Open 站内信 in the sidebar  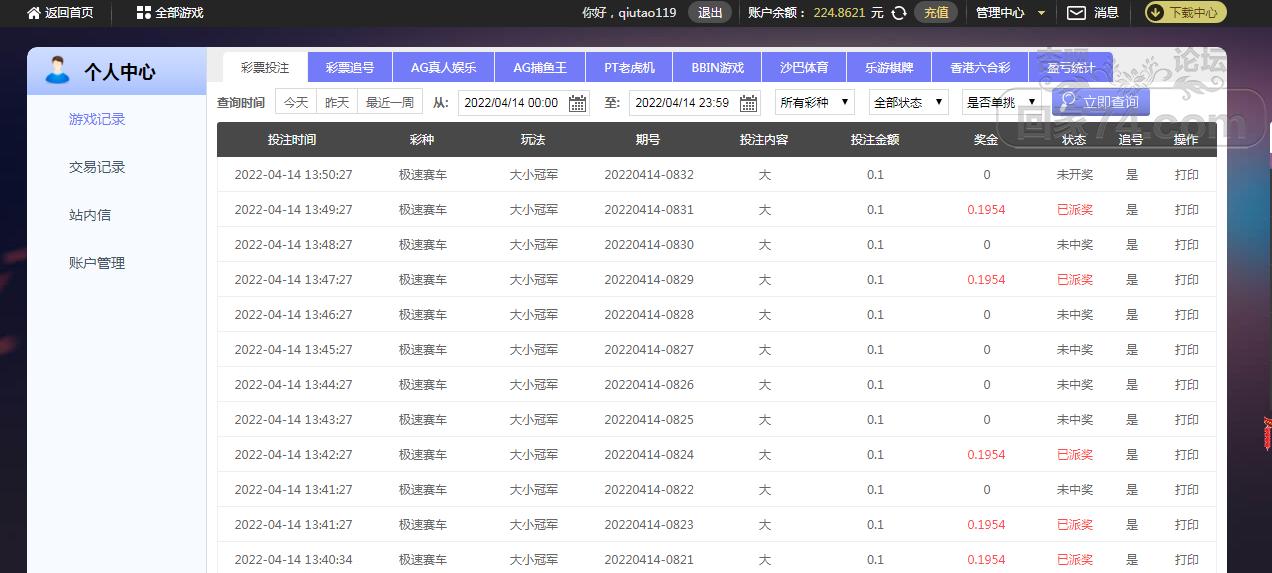90,215
